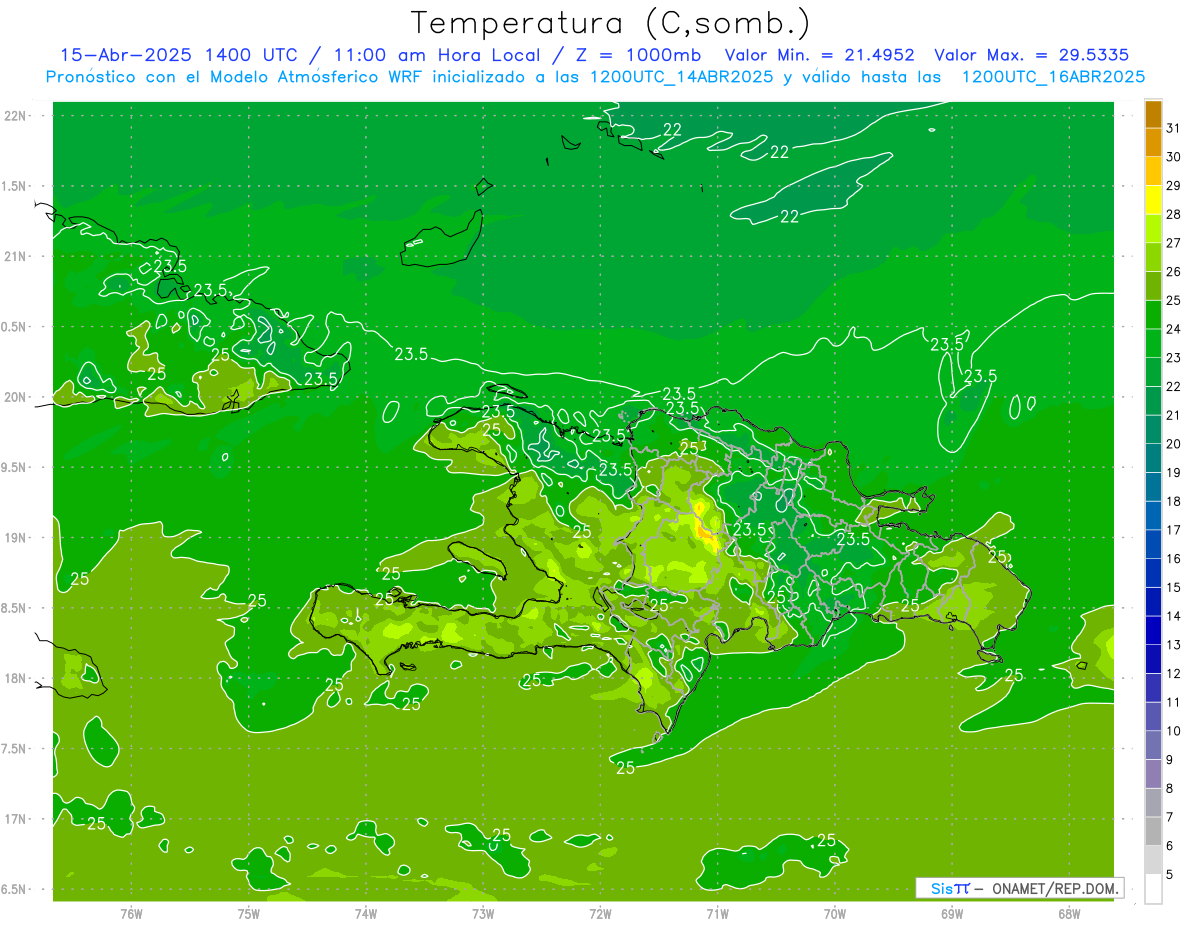The height and width of the screenshot is (927, 1200).
Task: Click the "75W" longitude axis label
Action: pyautogui.click(x=248, y=912)
